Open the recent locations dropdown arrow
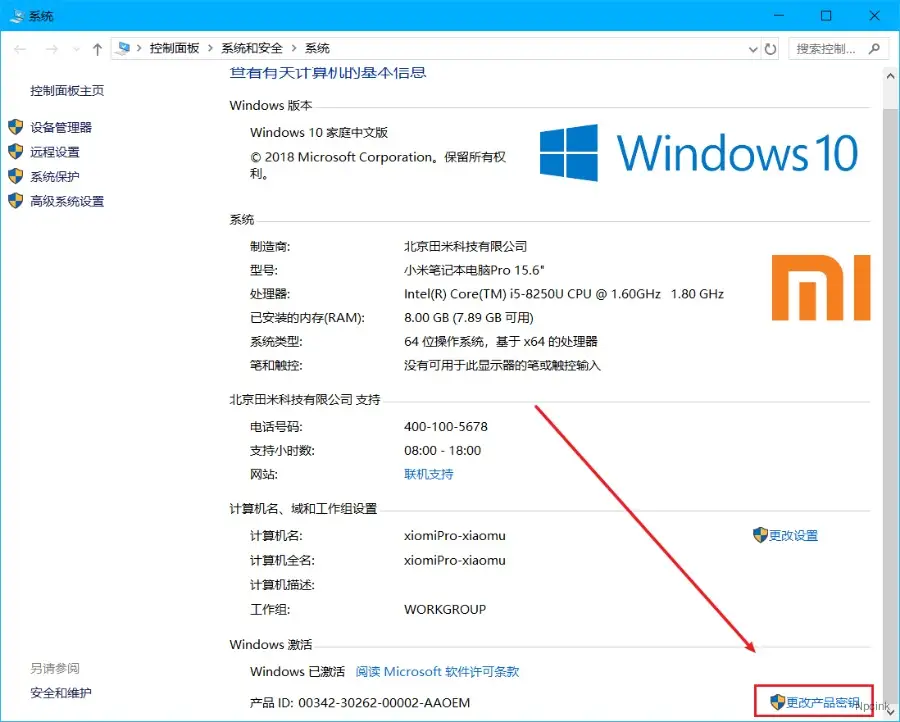The height and width of the screenshot is (722, 900). [x=76, y=49]
